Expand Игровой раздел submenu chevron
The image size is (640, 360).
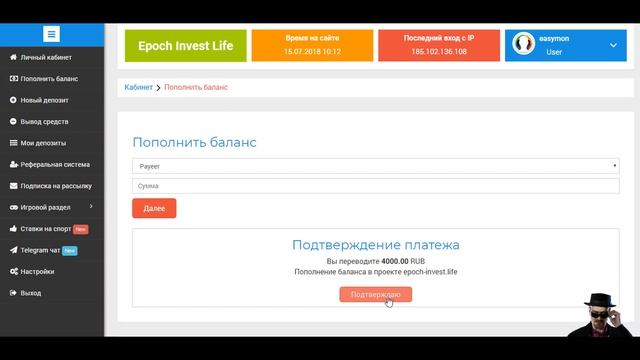91,207
